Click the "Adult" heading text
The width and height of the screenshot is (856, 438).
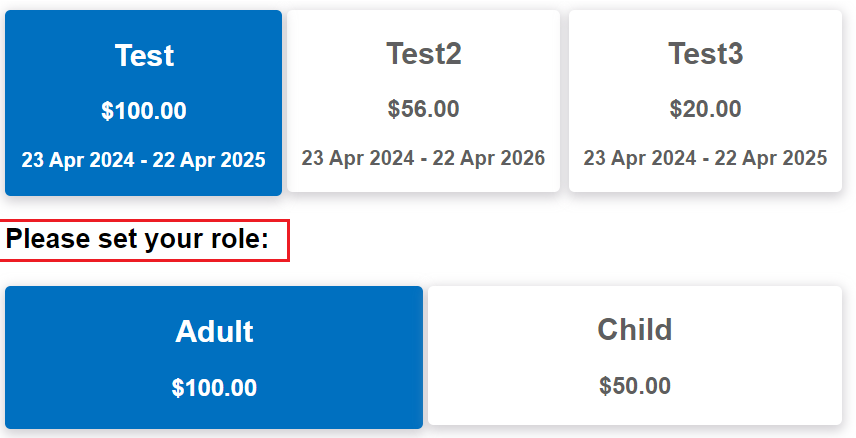pos(214,331)
